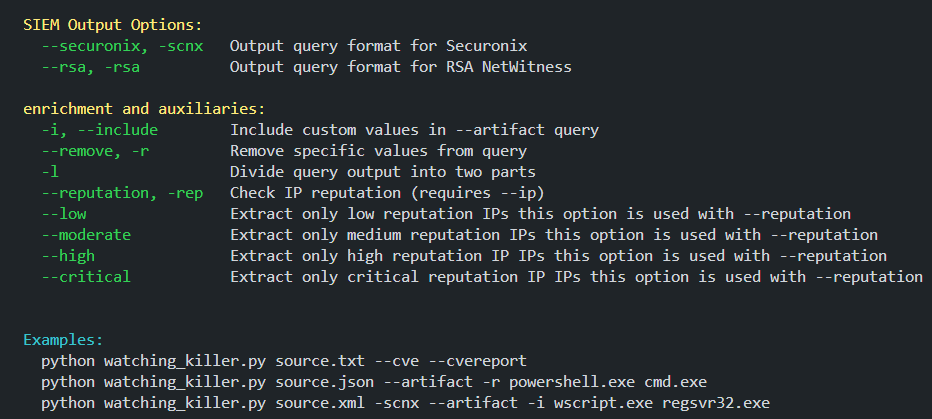Select the --securonix, -scnx option text
The width and height of the screenshot is (932, 419).
pyautogui.click(x=122, y=46)
